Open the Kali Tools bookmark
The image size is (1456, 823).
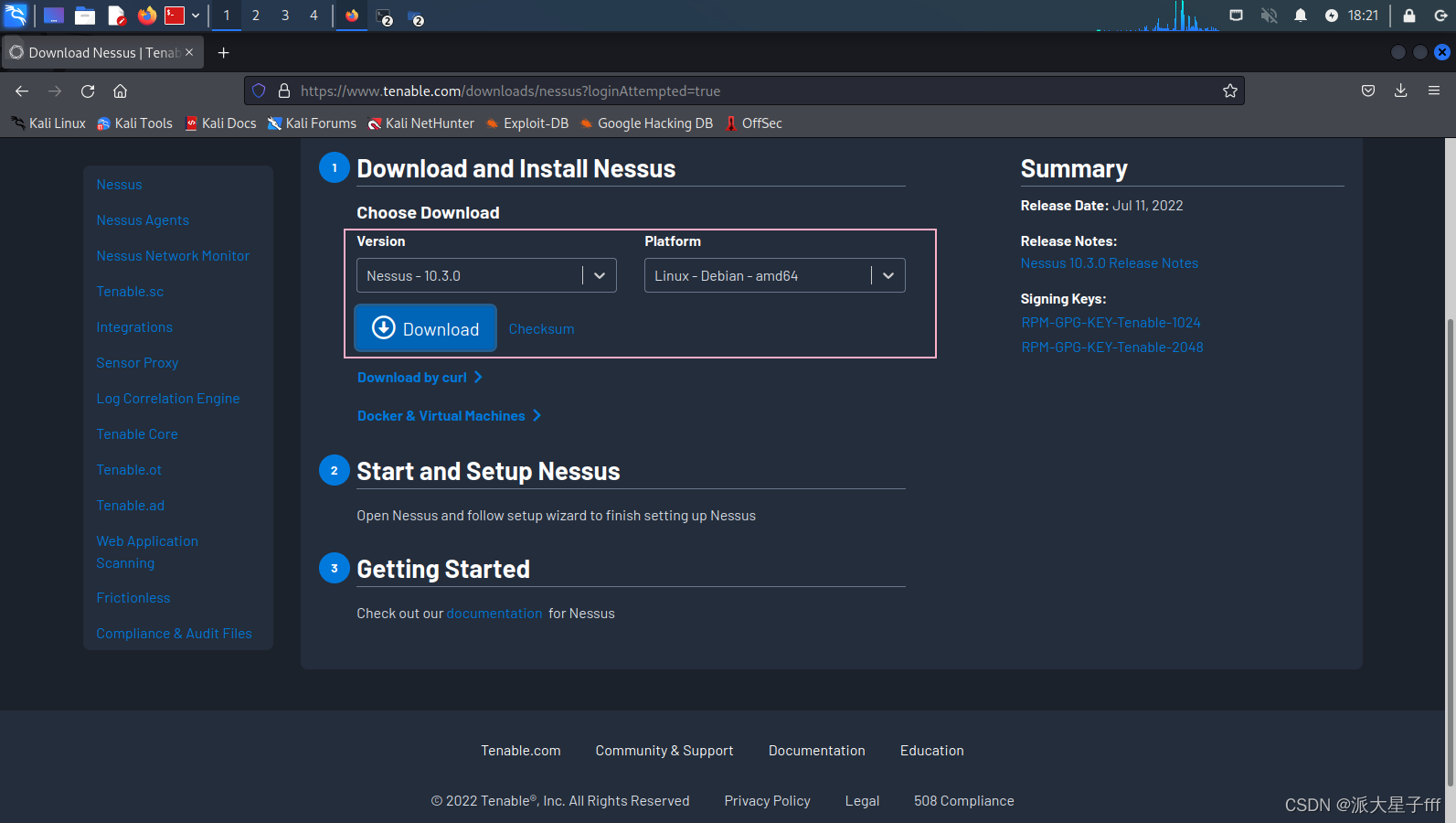134,123
